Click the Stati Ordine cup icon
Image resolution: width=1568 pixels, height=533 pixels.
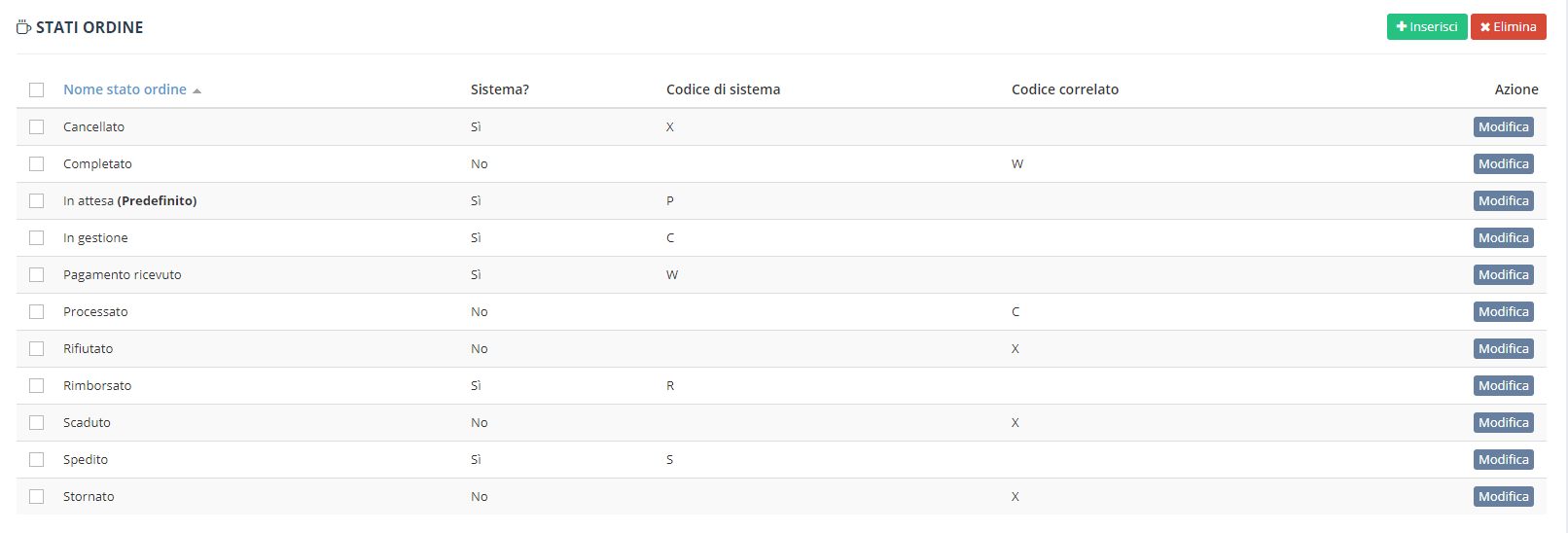pos(23,27)
